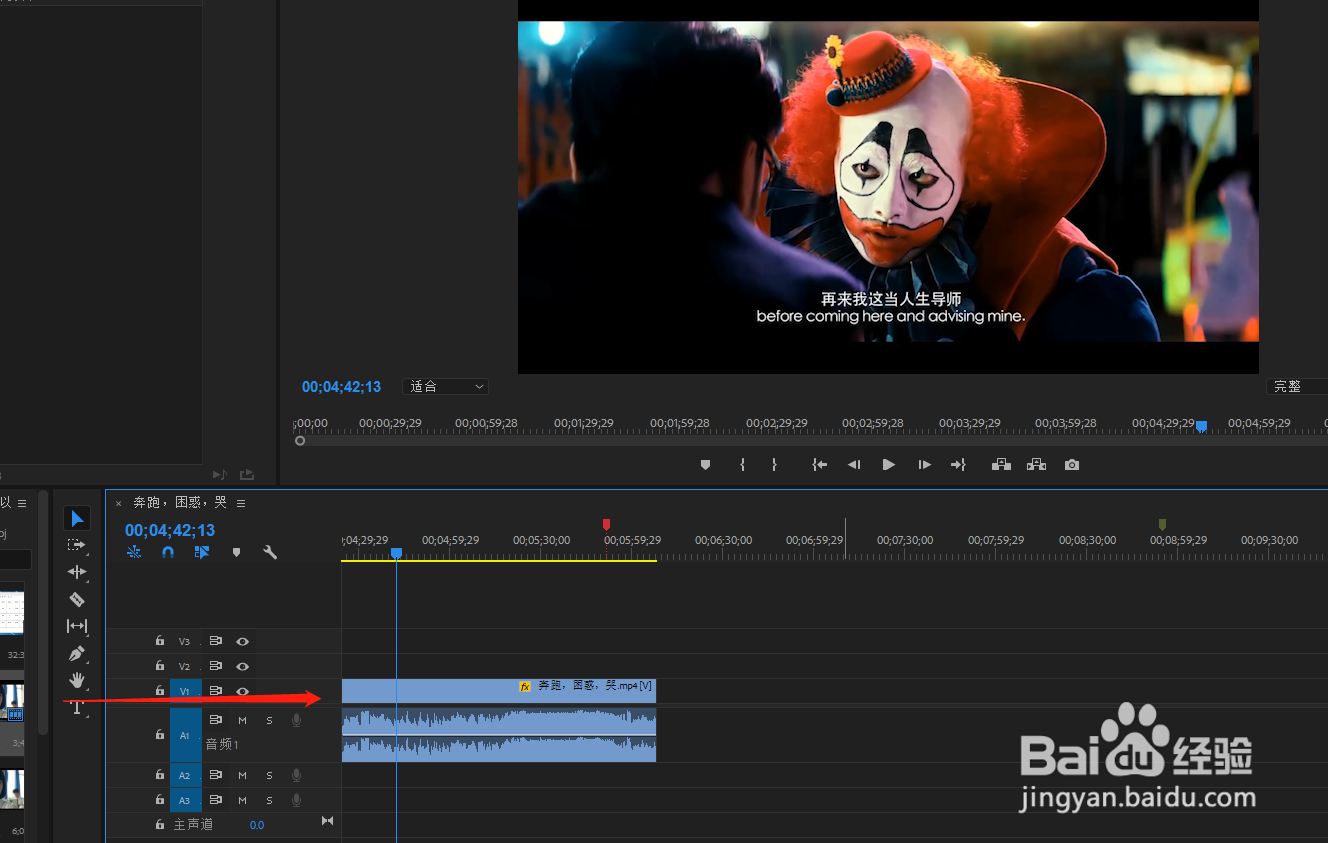Toggle V3 track output eye
This screenshot has width=1328, height=843.
tap(242, 641)
